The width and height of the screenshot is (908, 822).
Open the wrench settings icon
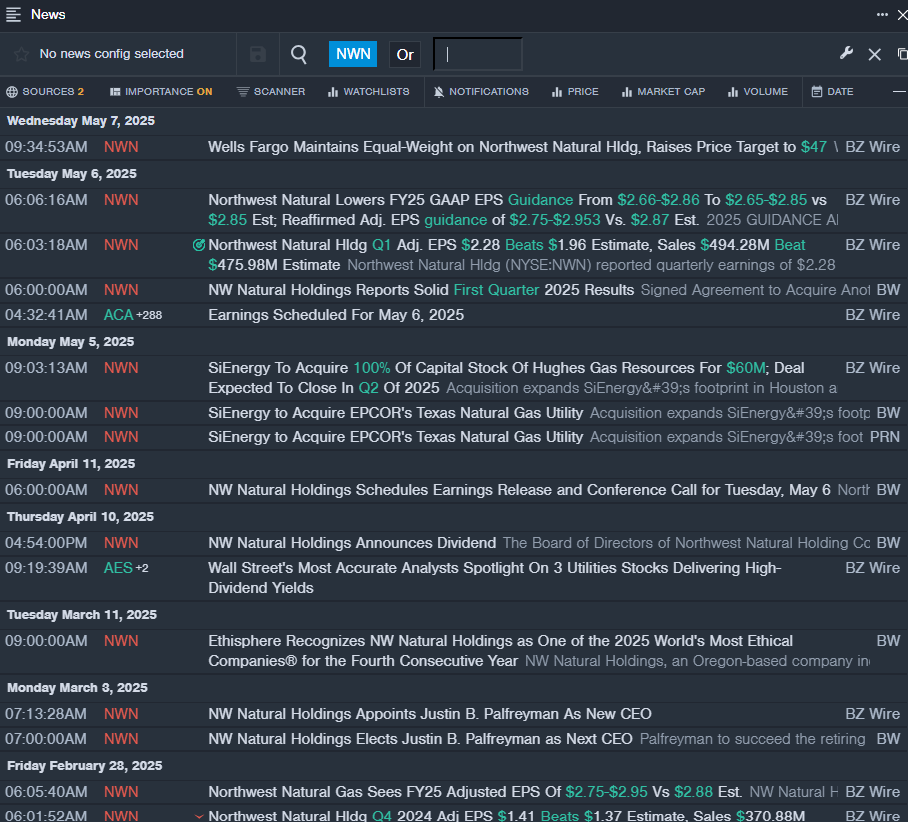(846, 54)
